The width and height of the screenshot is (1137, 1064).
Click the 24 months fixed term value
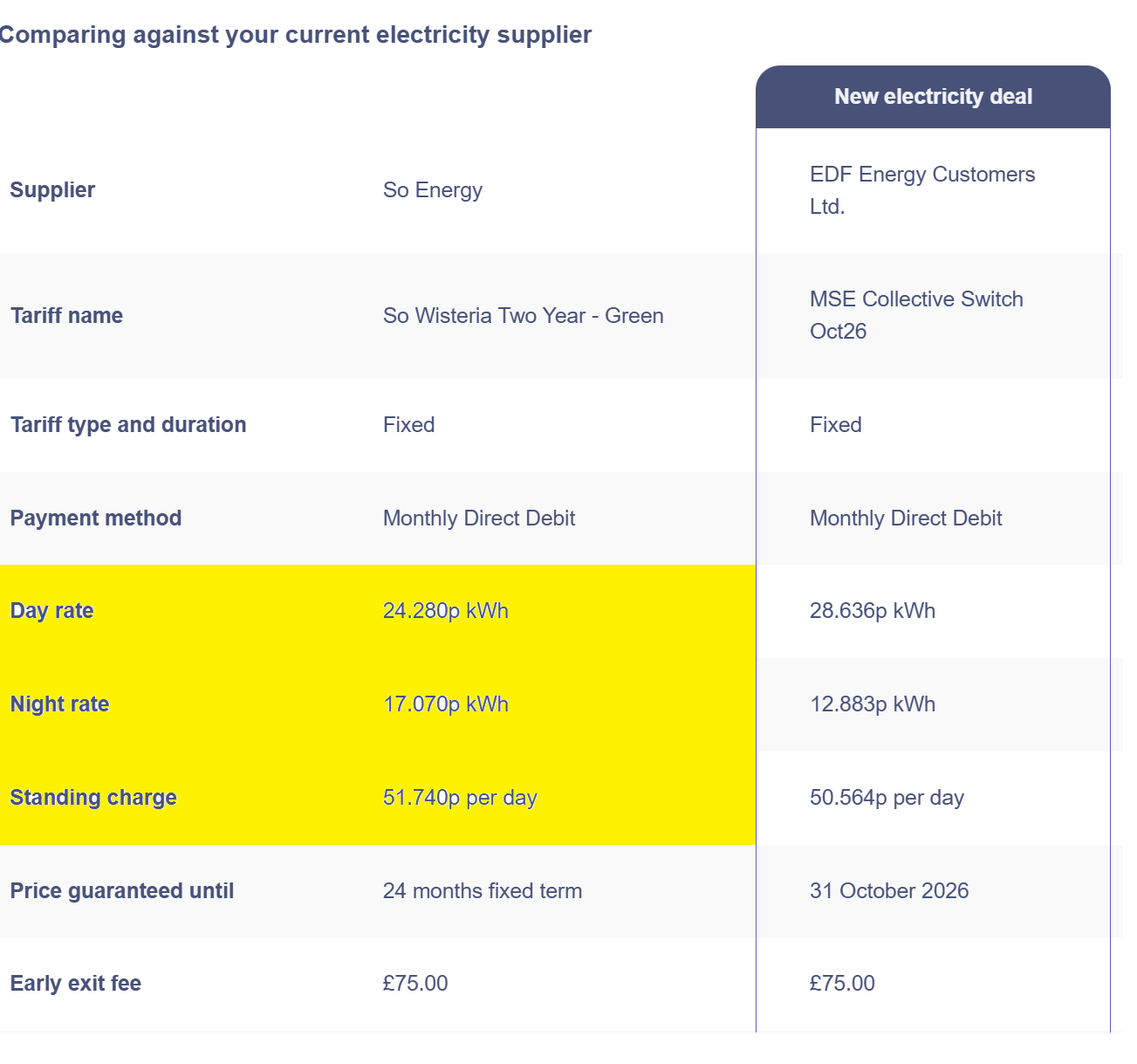click(482, 891)
